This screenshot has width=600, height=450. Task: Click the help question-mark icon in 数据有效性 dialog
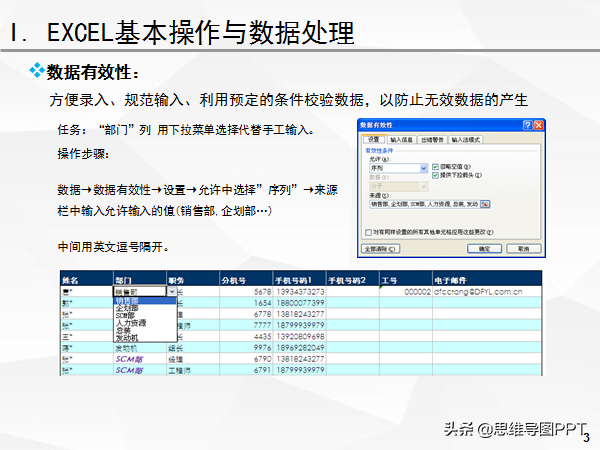click(527, 125)
